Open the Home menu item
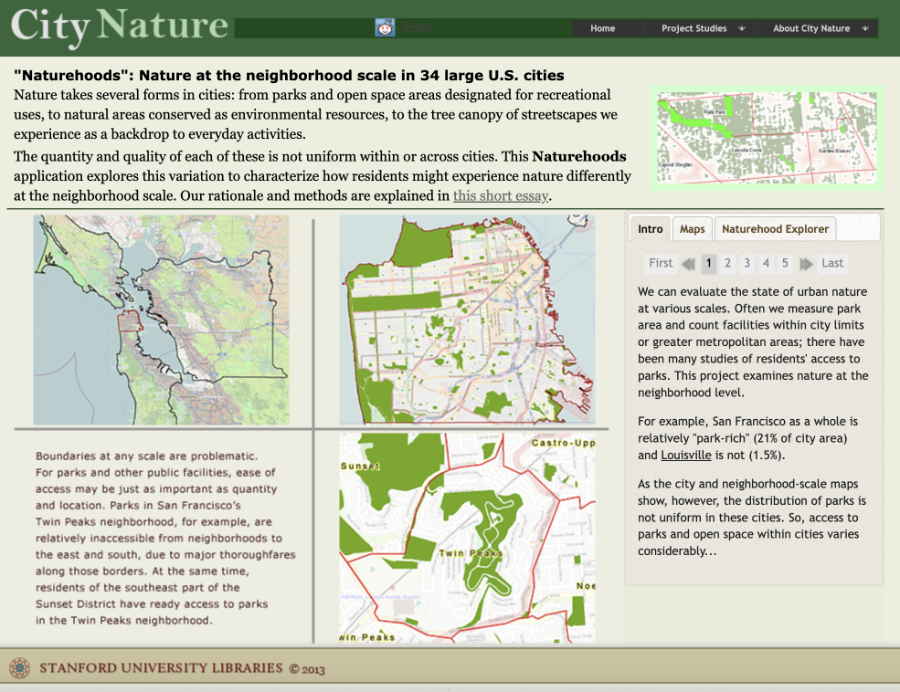Viewport: 900px width, 692px height. pos(602,29)
